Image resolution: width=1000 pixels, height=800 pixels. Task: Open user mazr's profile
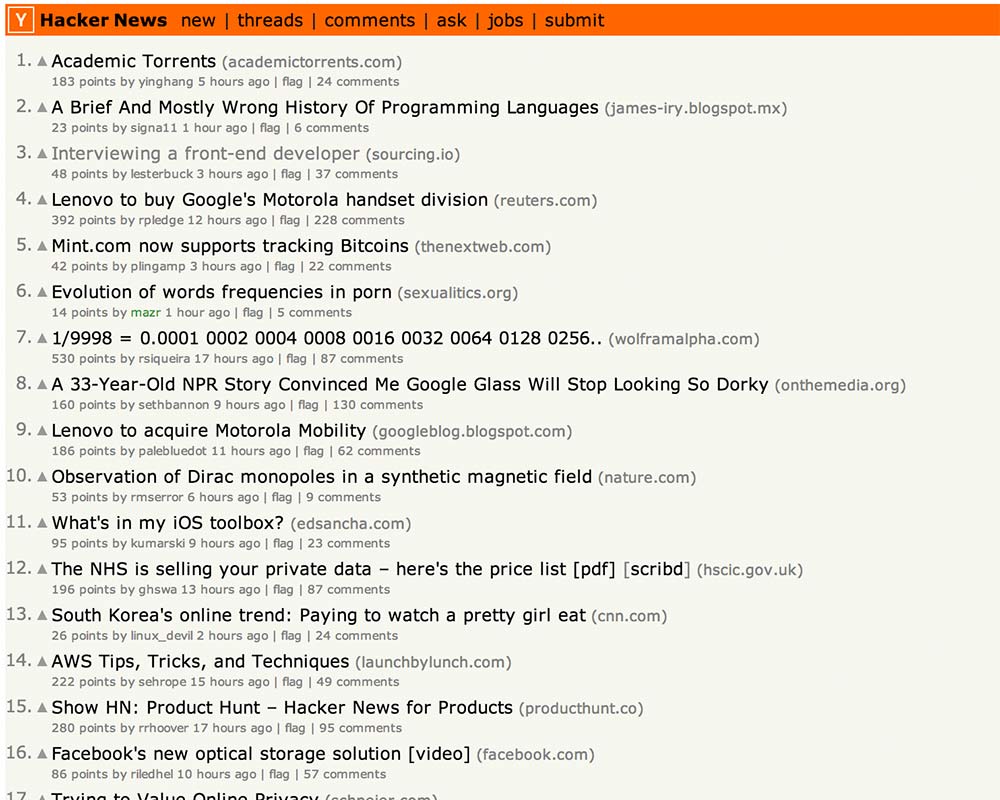pos(146,313)
